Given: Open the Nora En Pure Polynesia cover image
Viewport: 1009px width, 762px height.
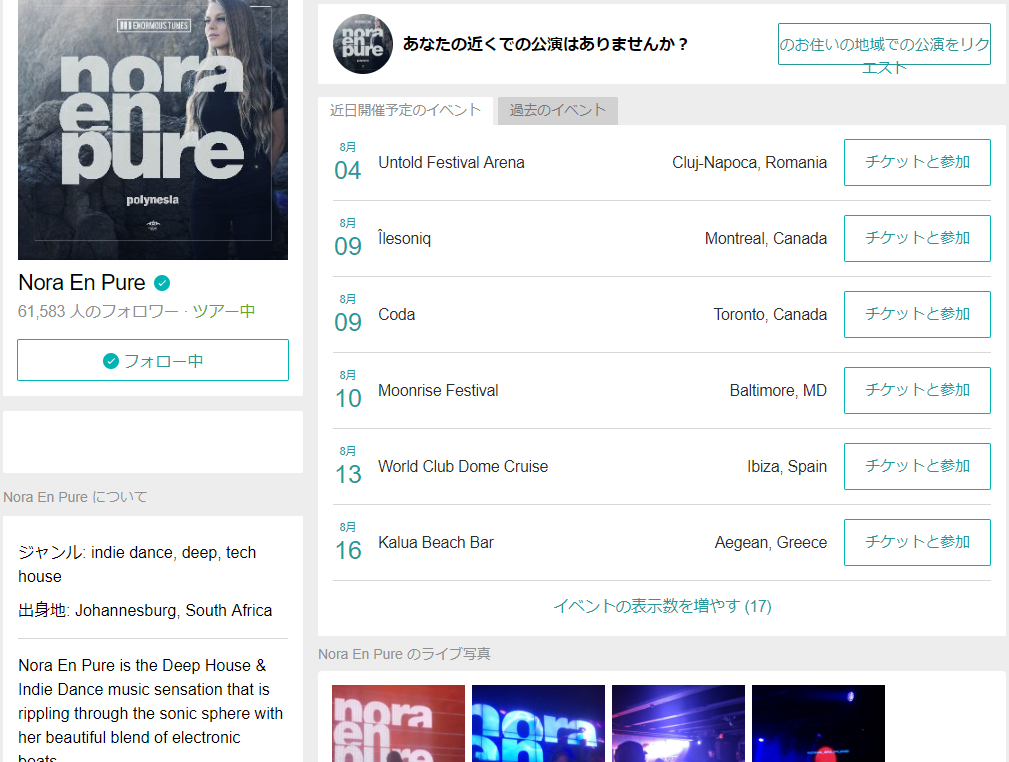Looking at the screenshot, I should click(x=153, y=130).
